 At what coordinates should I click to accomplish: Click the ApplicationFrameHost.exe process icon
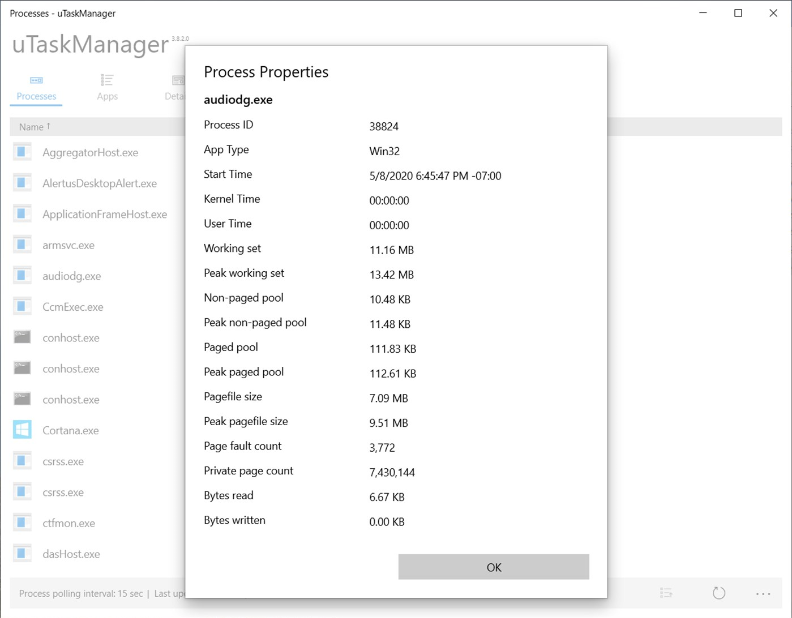(x=22, y=214)
